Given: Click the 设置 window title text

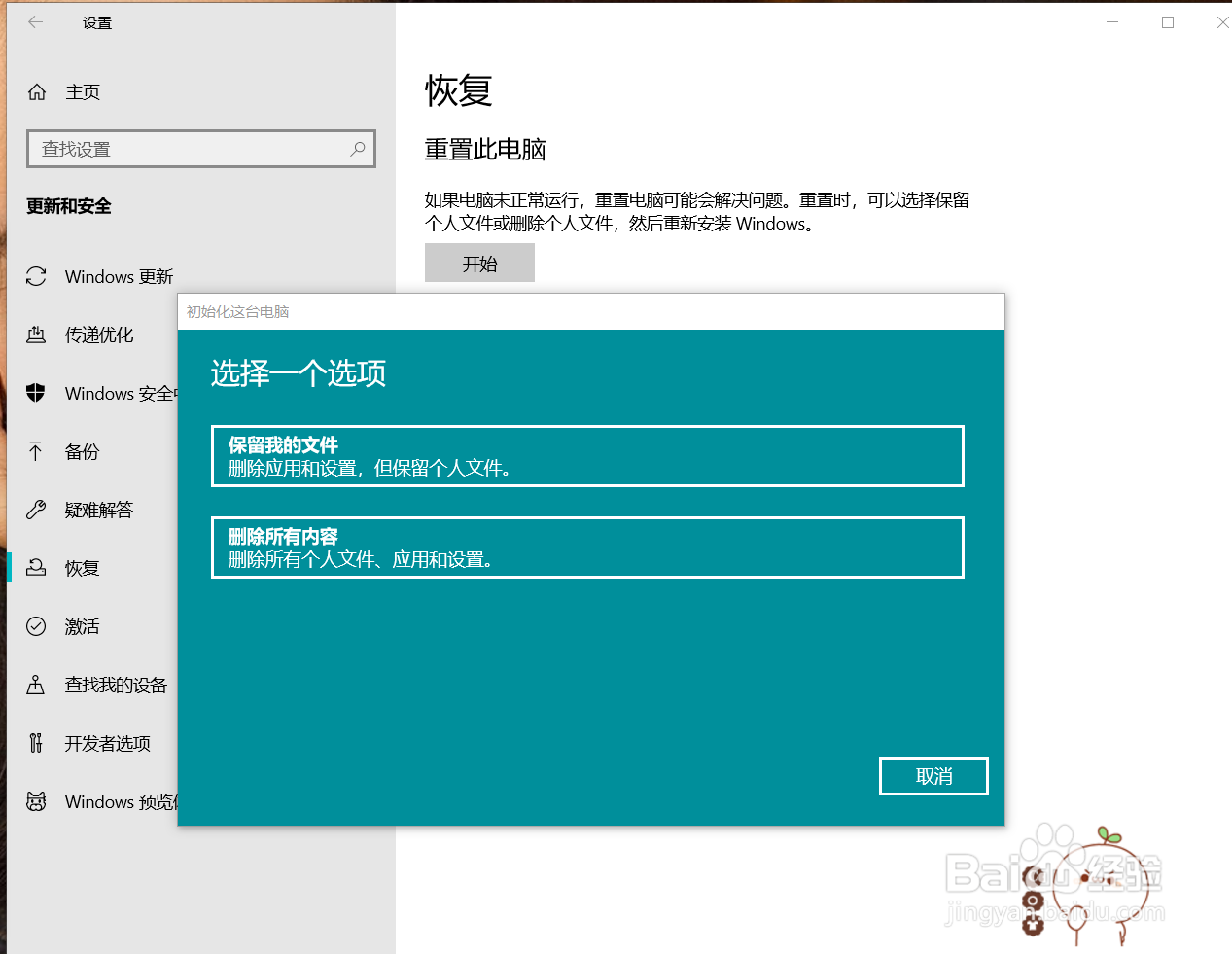Looking at the screenshot, I should click(x=97, y=22).
